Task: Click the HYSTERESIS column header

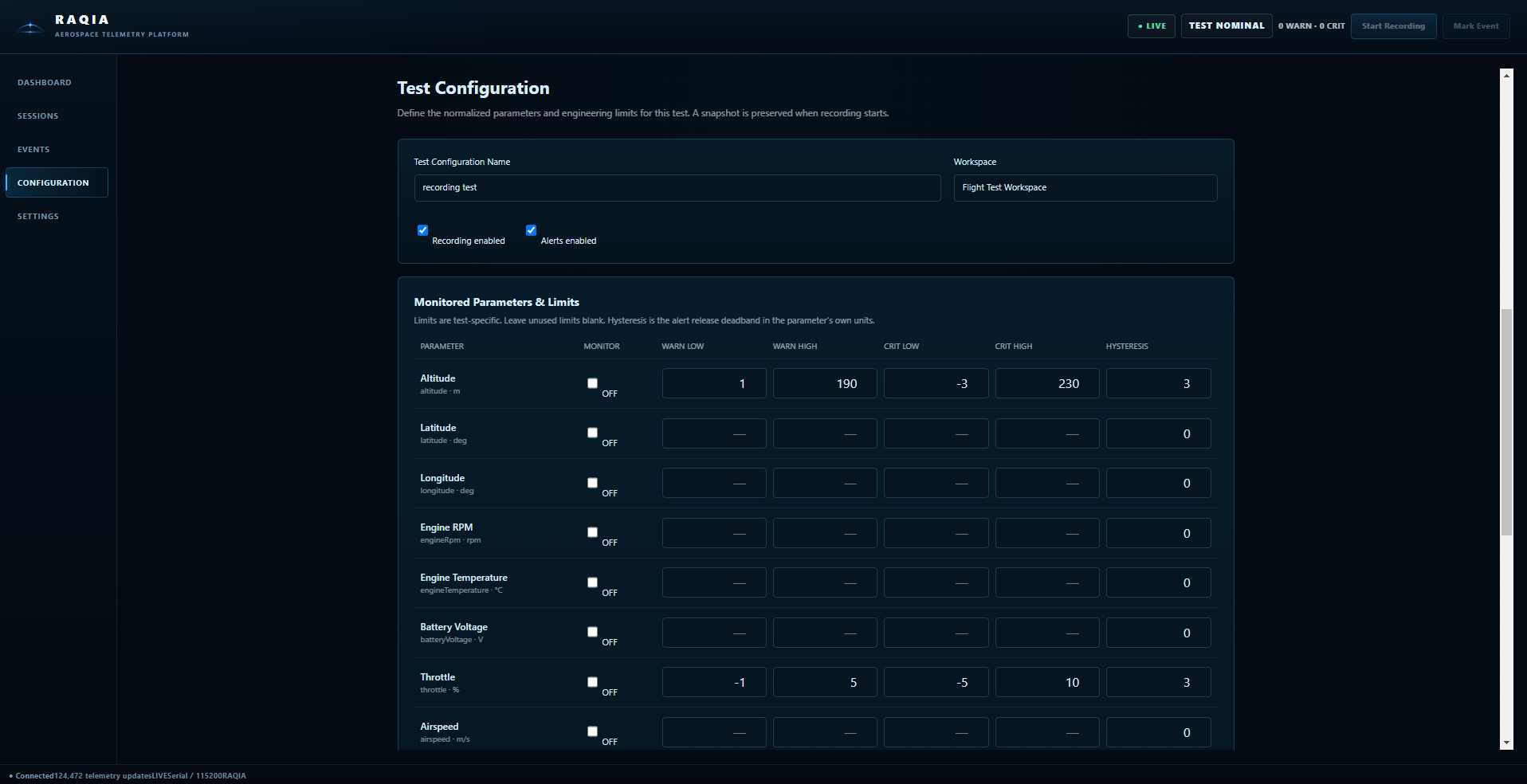Action: (1127, 347)
